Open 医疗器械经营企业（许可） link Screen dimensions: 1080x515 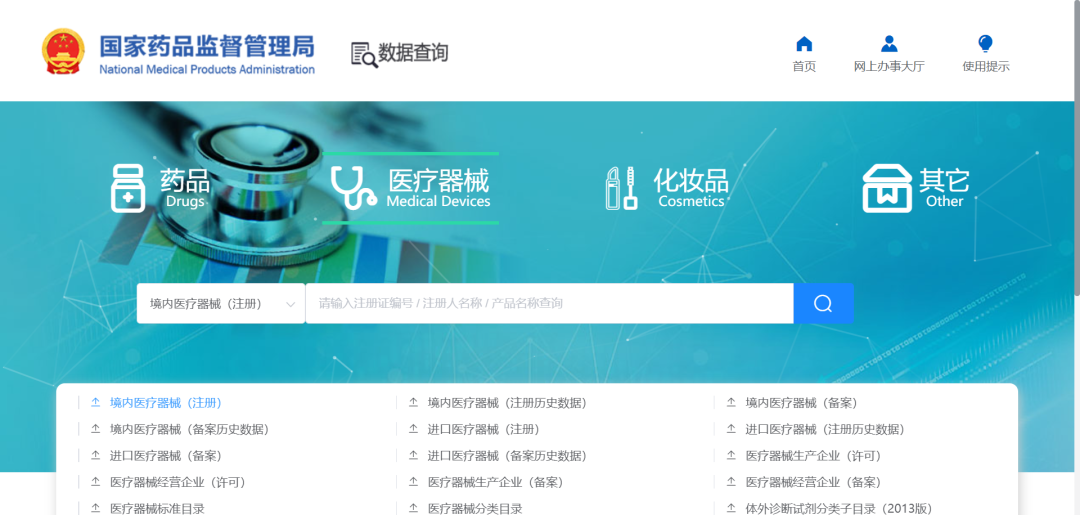tap(177, 482)
